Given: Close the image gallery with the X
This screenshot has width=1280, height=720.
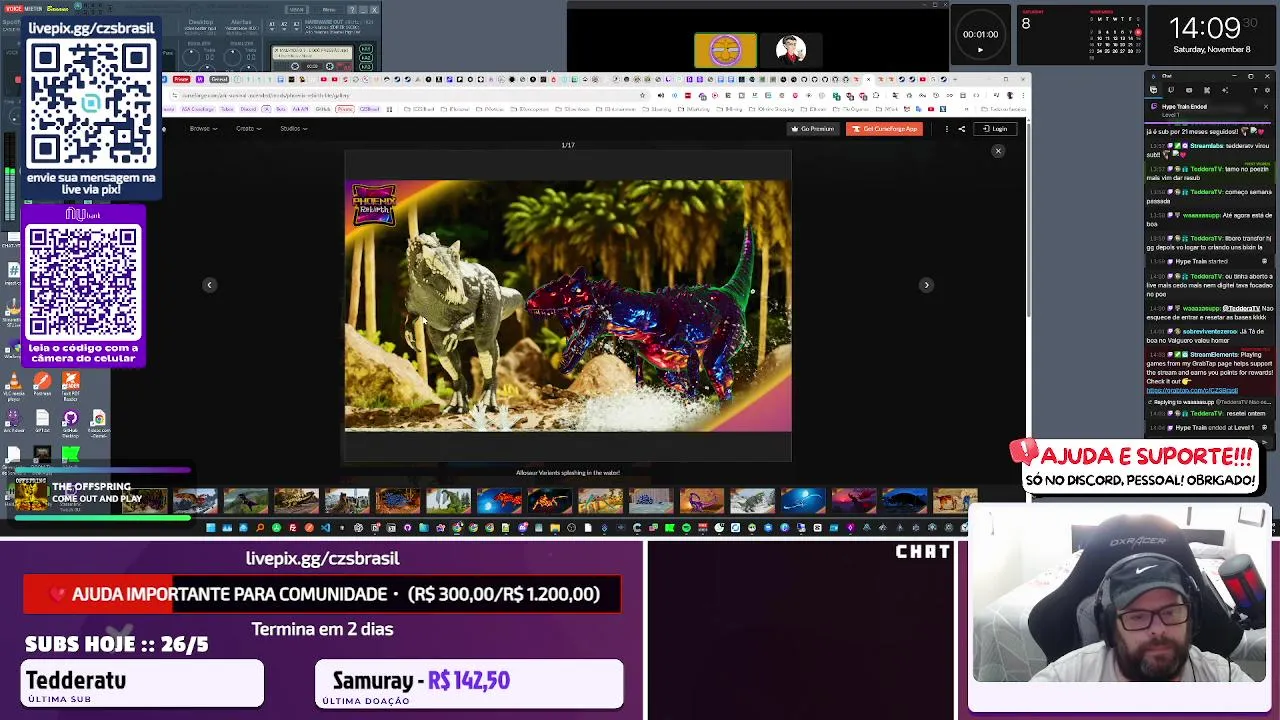Looking at the screenshot, I should coord(997,151).
